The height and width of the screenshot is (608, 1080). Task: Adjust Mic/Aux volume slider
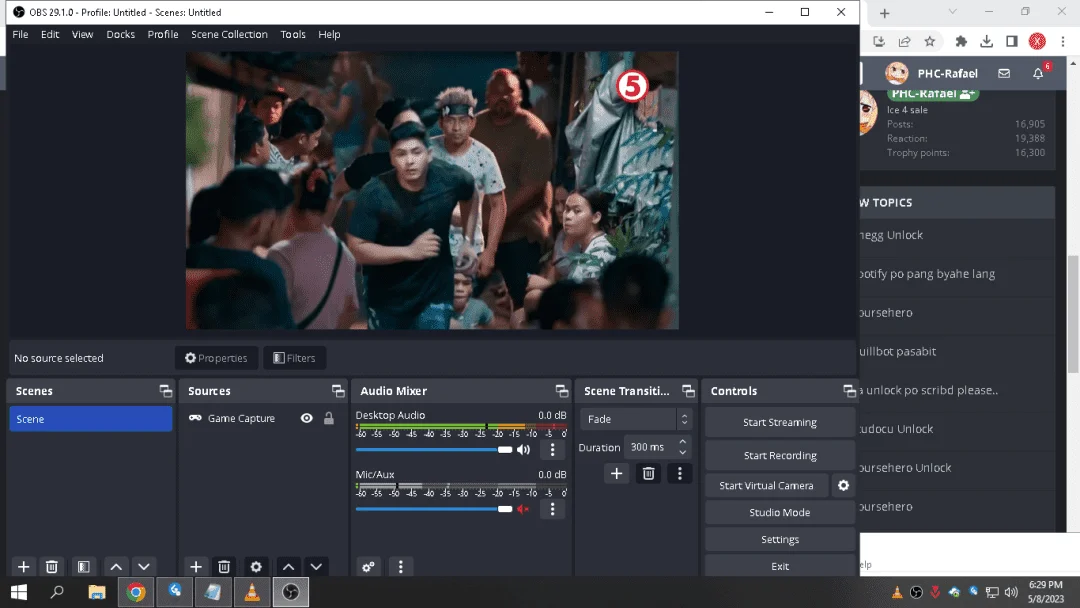(434, 509)
